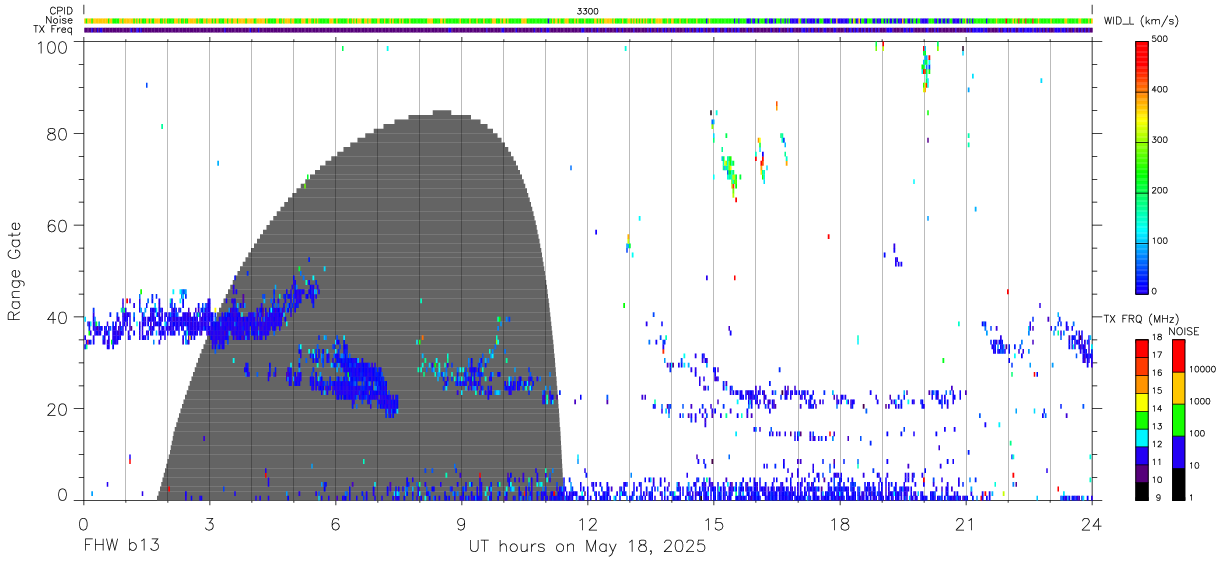
Task: Click UT hour 24 on time axis
Action: pos(1092,524)
